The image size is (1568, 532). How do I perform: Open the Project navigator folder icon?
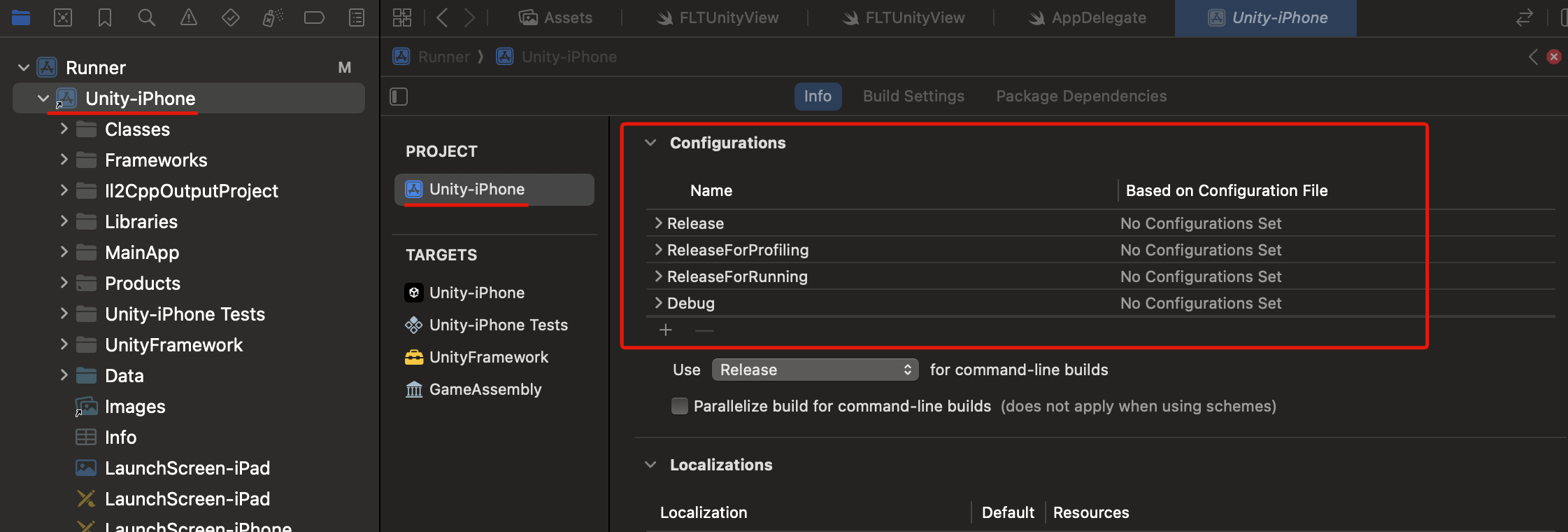click(x=21, y=17)
